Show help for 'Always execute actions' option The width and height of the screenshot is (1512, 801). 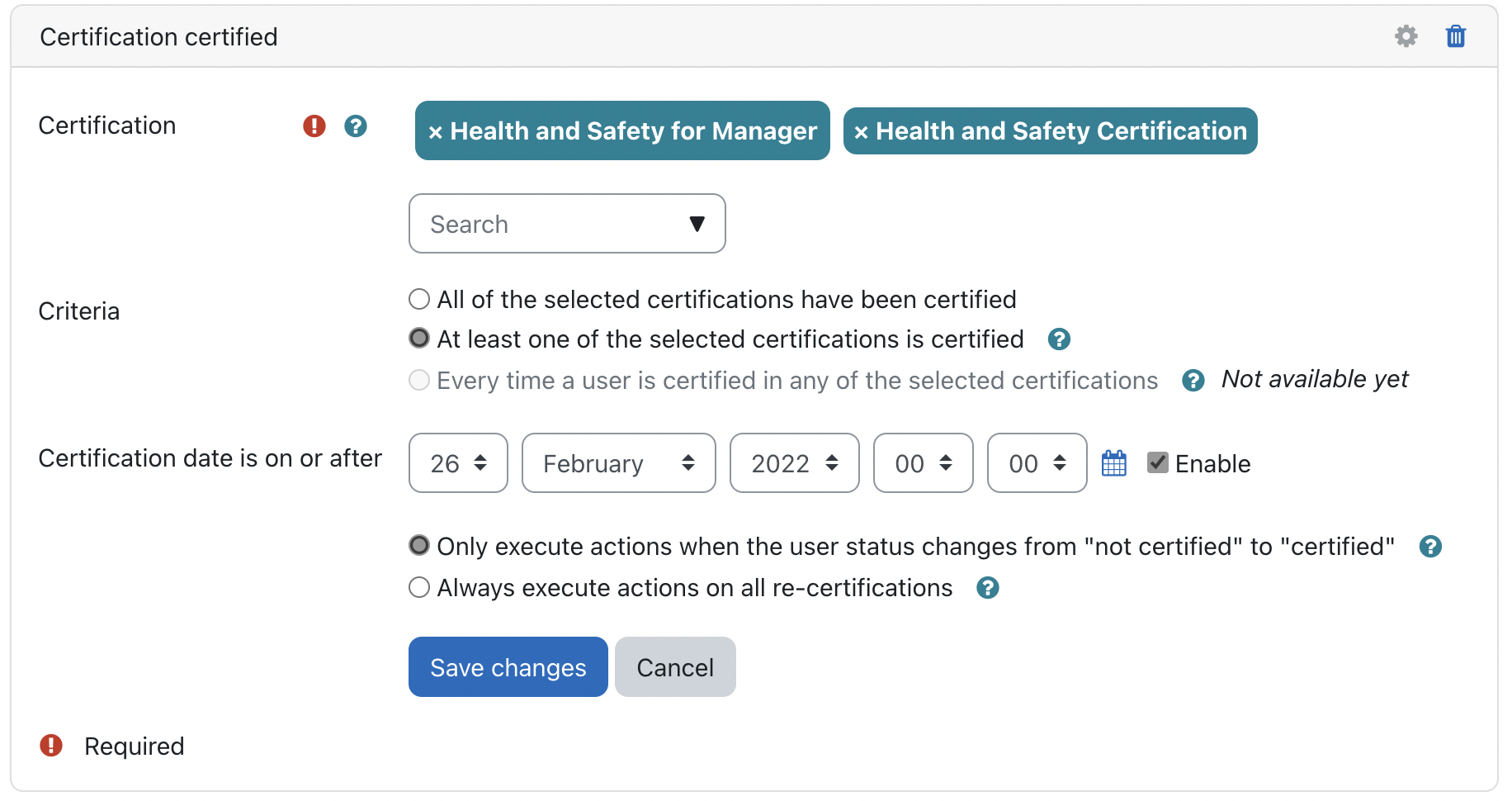[x=987, y=588]
